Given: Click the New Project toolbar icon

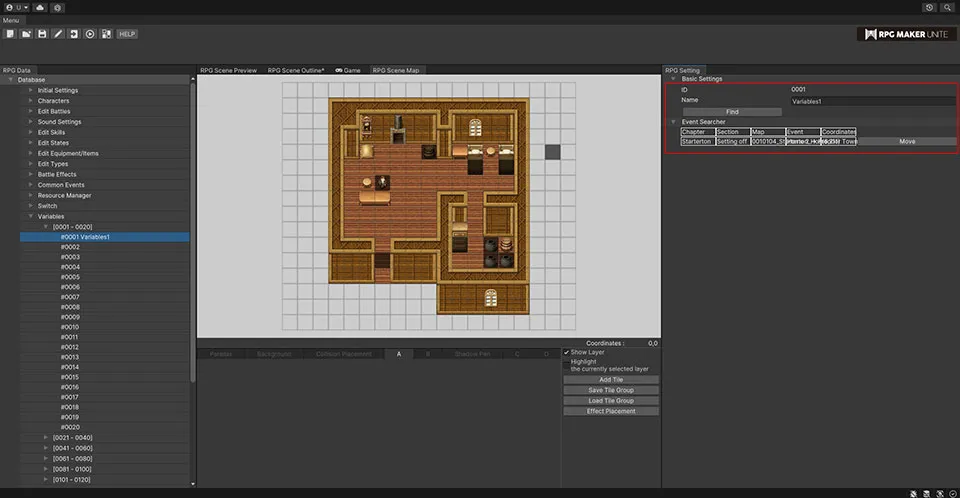Looking at the screenshot, I should [9, 34].
